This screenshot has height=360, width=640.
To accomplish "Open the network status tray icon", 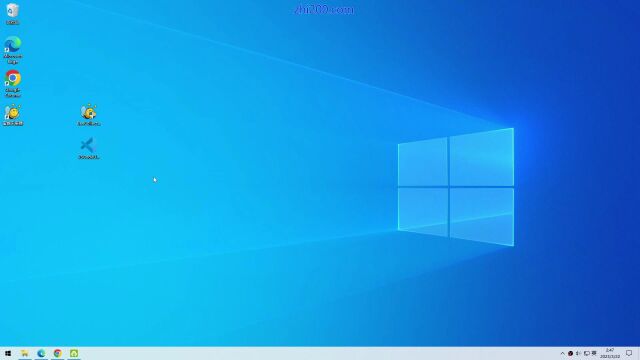I will click(x=587, y=353).
